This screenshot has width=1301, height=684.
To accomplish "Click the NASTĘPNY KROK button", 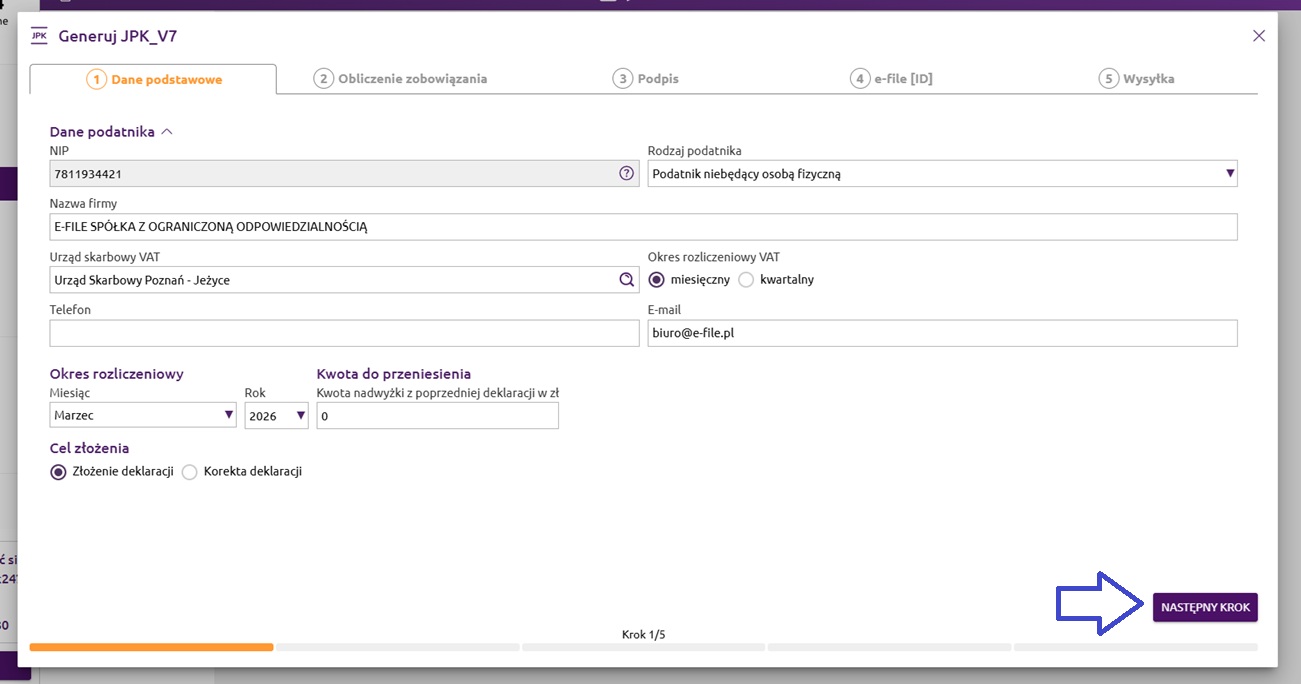I will click(x=1204, y=607).
